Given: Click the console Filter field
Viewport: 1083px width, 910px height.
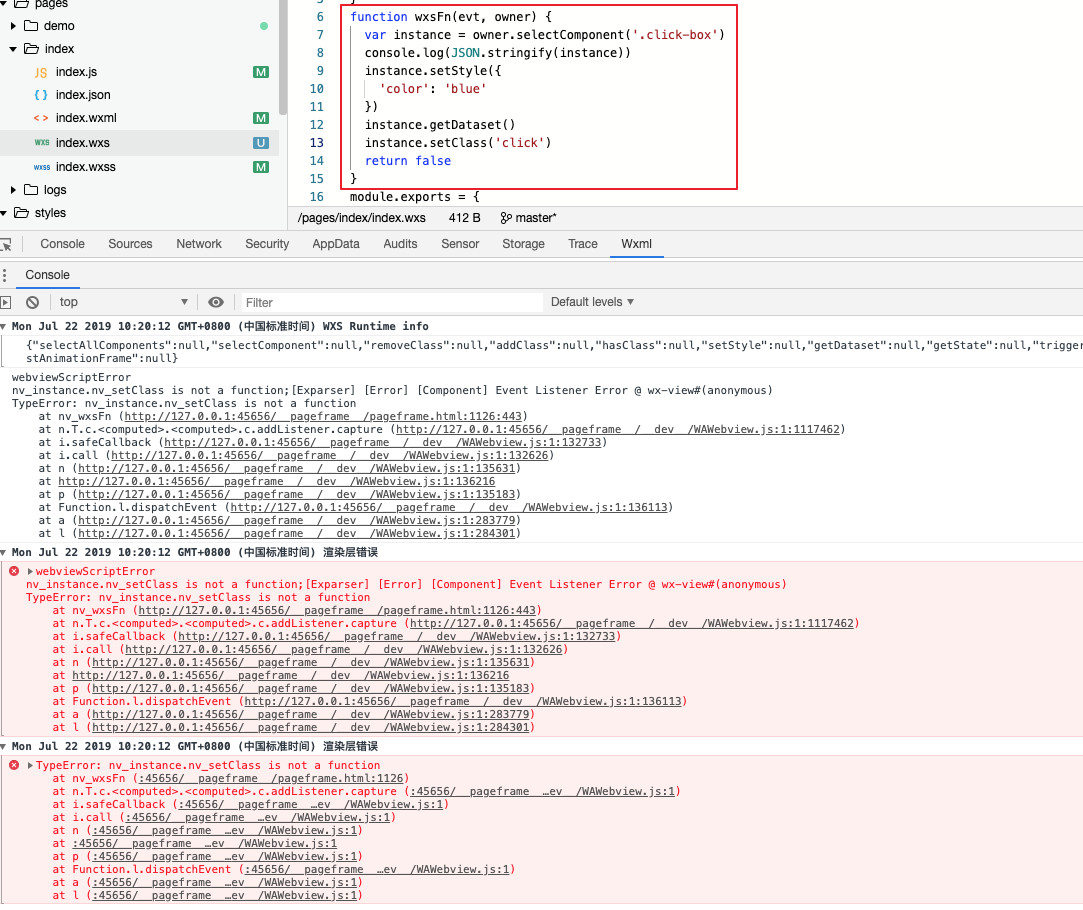Looking at the screenshot, I should click(390, 302).
